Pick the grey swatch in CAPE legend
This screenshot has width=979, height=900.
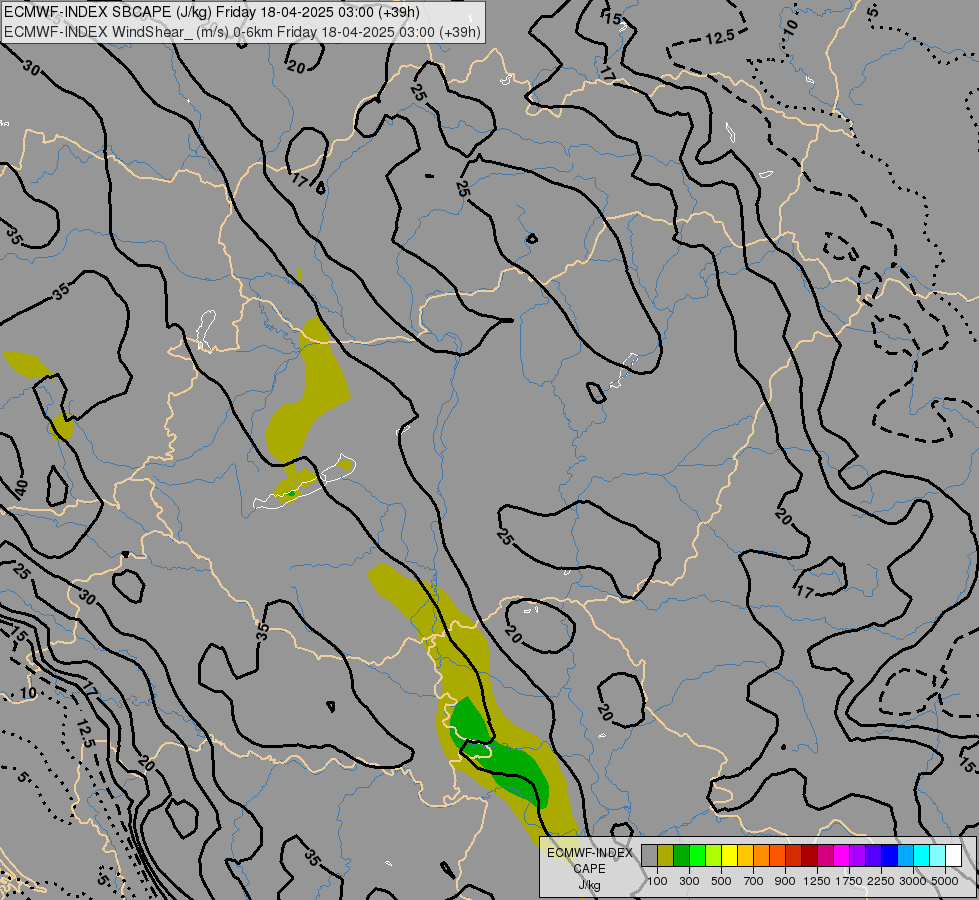(x=649, y=856)
